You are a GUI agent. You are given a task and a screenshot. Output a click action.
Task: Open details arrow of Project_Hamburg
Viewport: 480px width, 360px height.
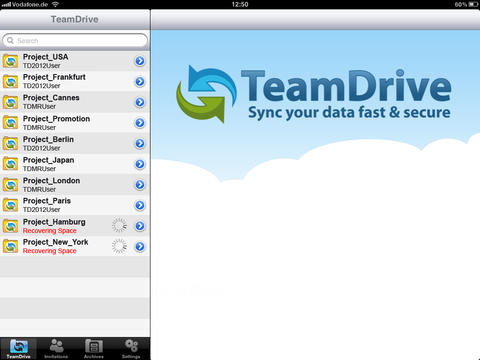point(140,226)
